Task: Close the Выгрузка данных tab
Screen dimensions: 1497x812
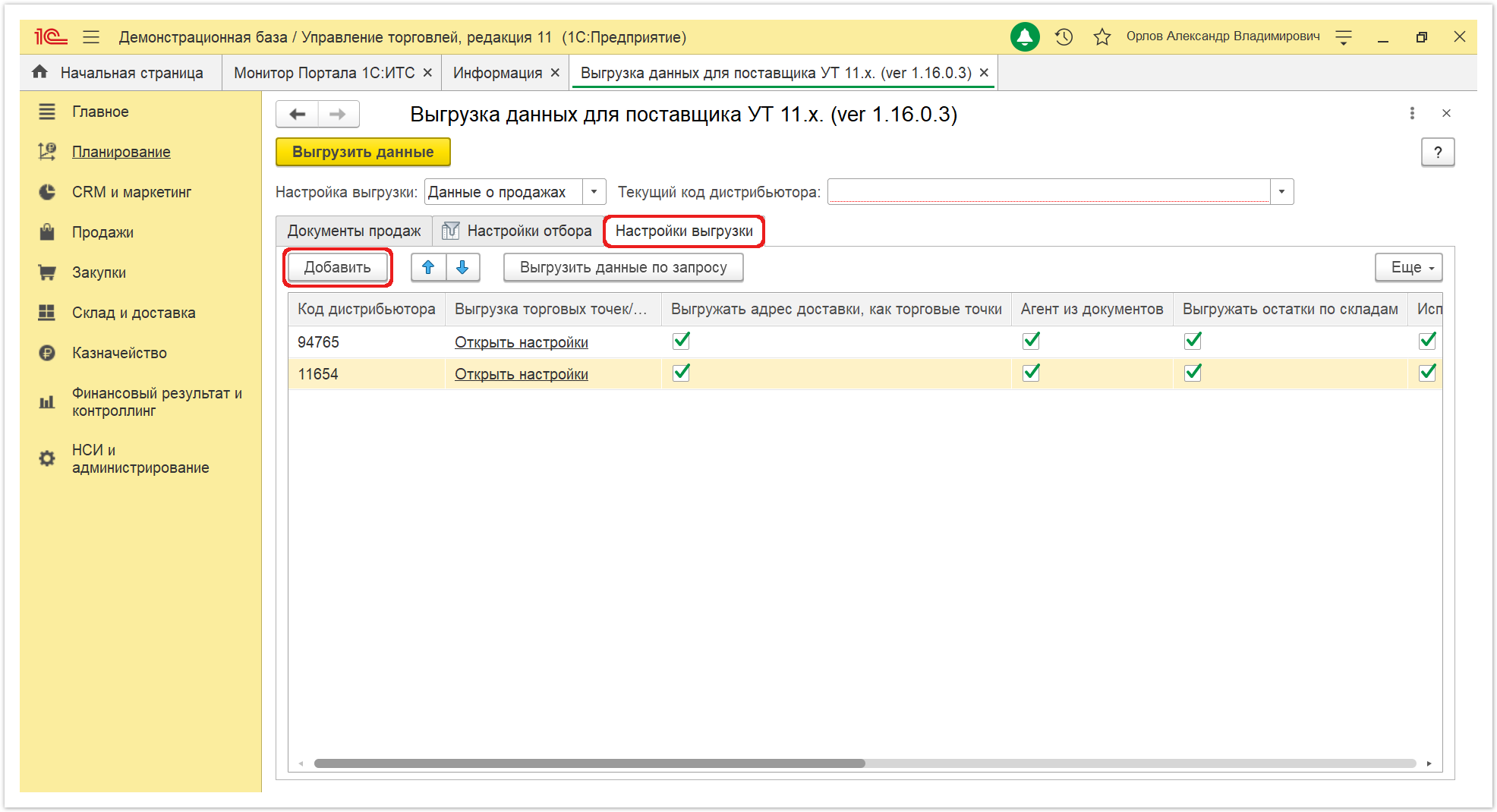Action: click(x=984, y=73)
